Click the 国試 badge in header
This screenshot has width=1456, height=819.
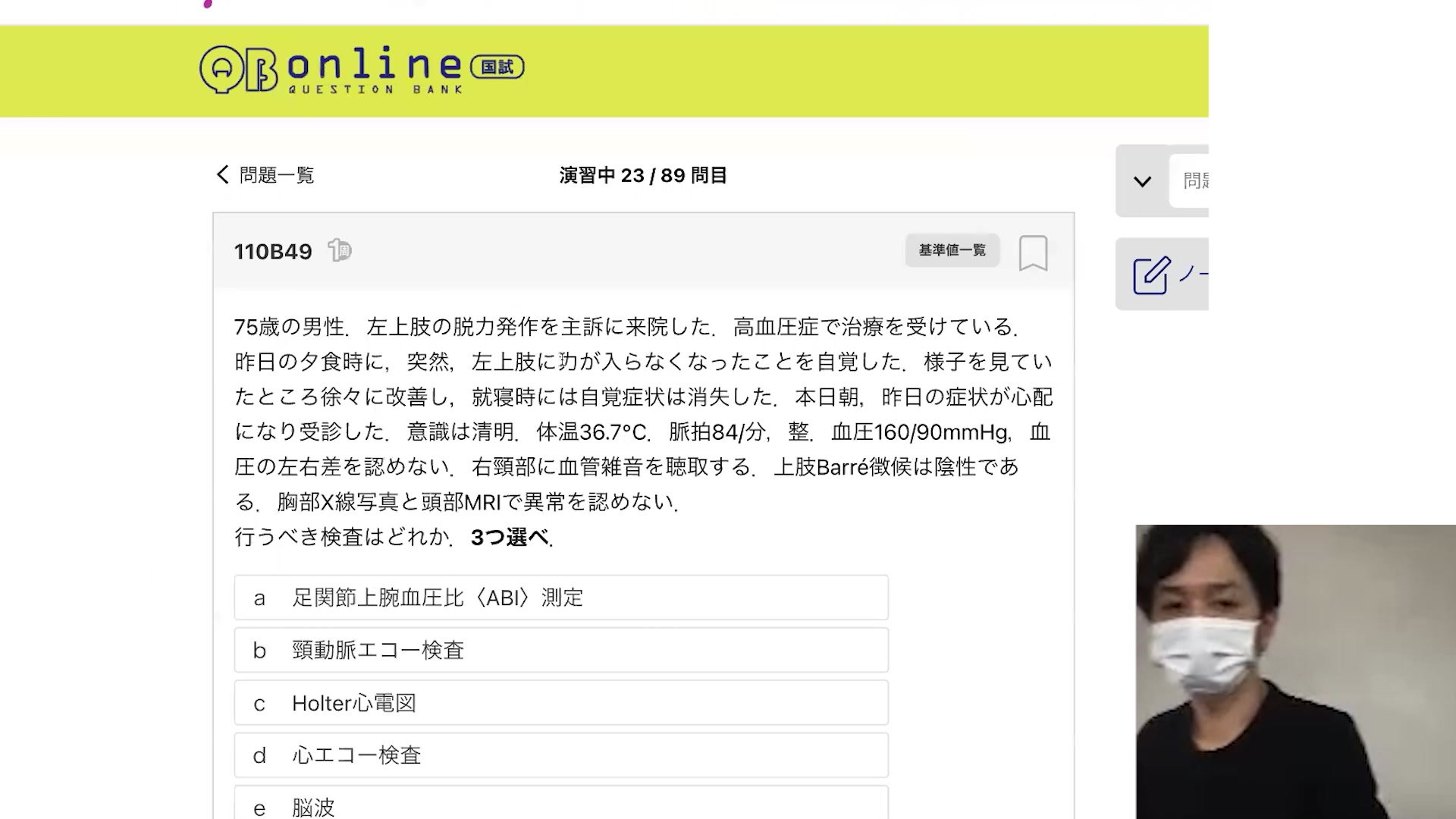(497, 67)
